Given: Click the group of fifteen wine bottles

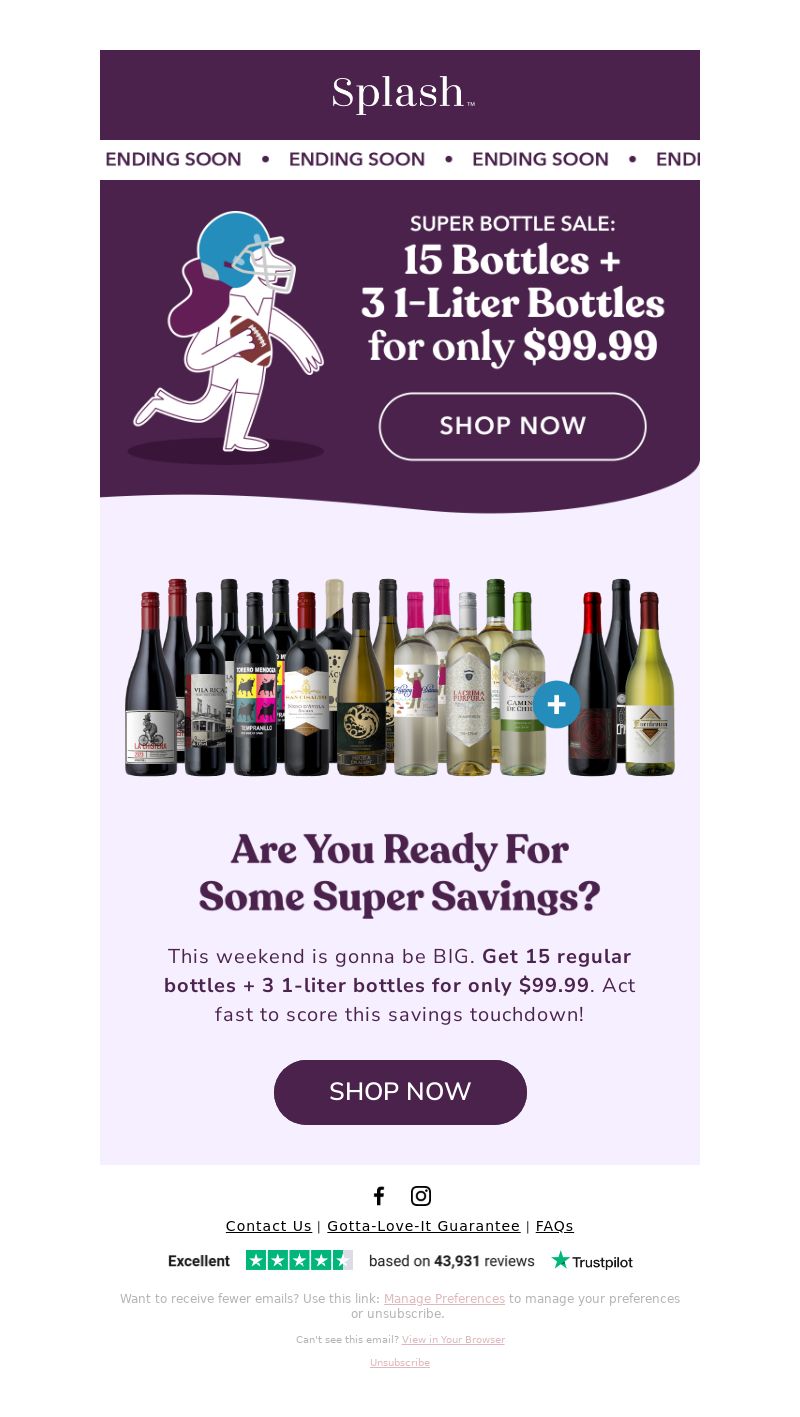Looking at the screenshot, I should (335, 677).
